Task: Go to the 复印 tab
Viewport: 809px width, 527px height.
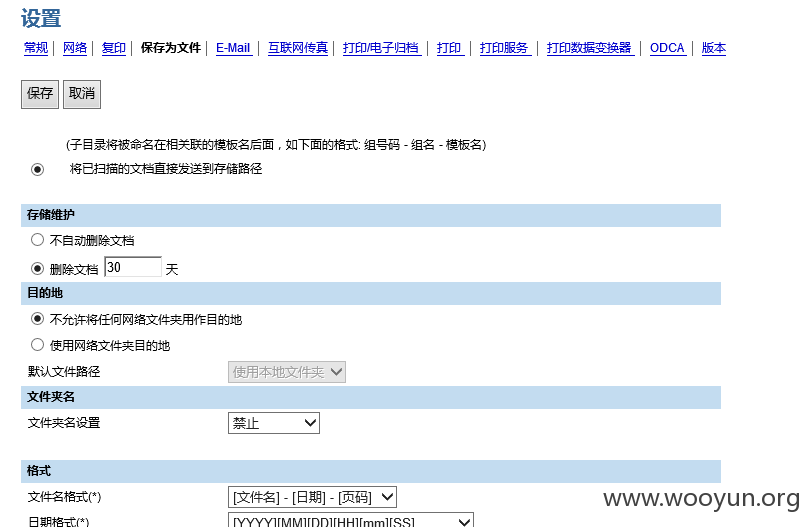Action: point(114,48)
